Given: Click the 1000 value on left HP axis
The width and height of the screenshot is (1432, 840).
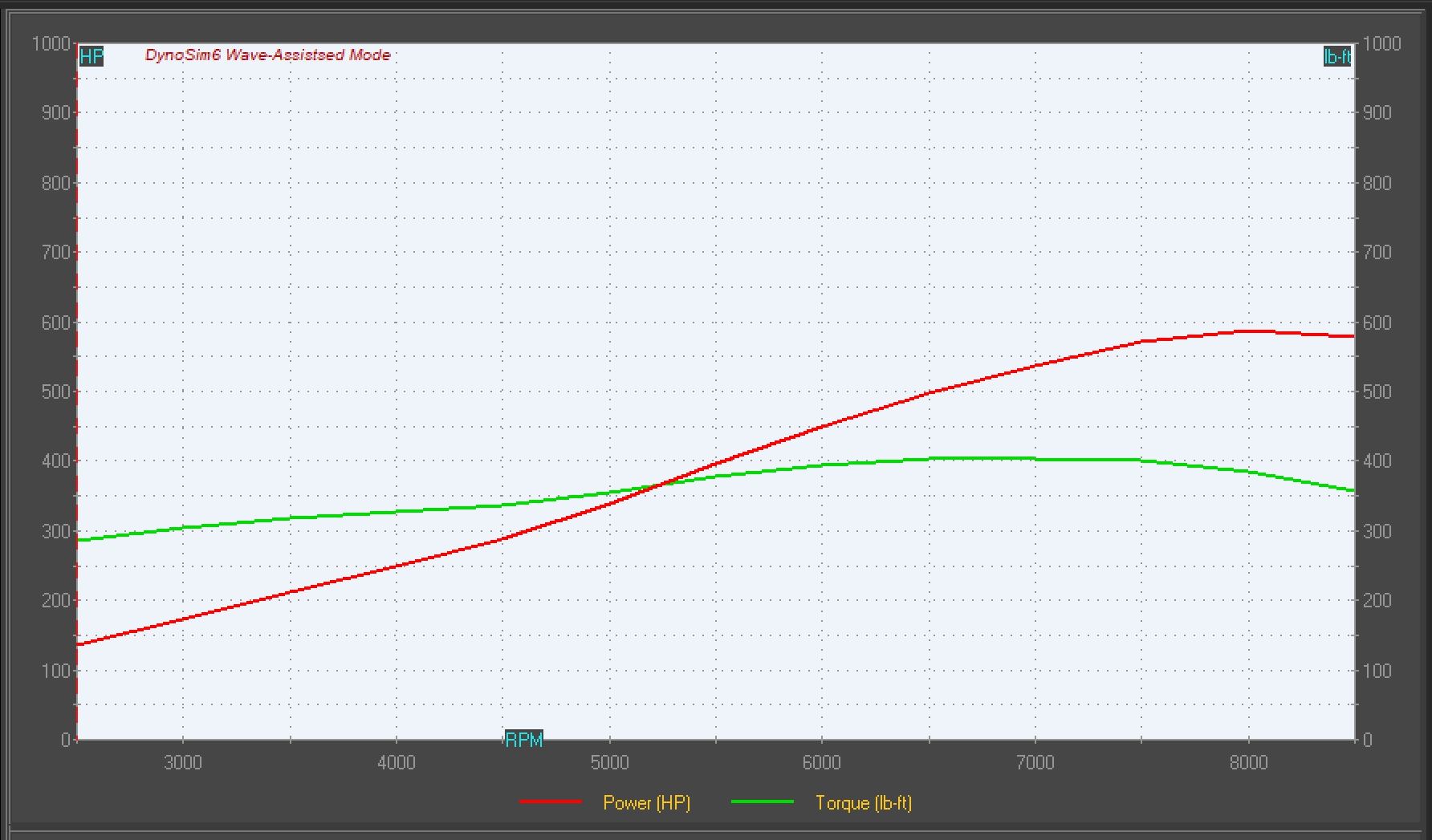Looking at the screenshot, I should click(x=51, y=43).
